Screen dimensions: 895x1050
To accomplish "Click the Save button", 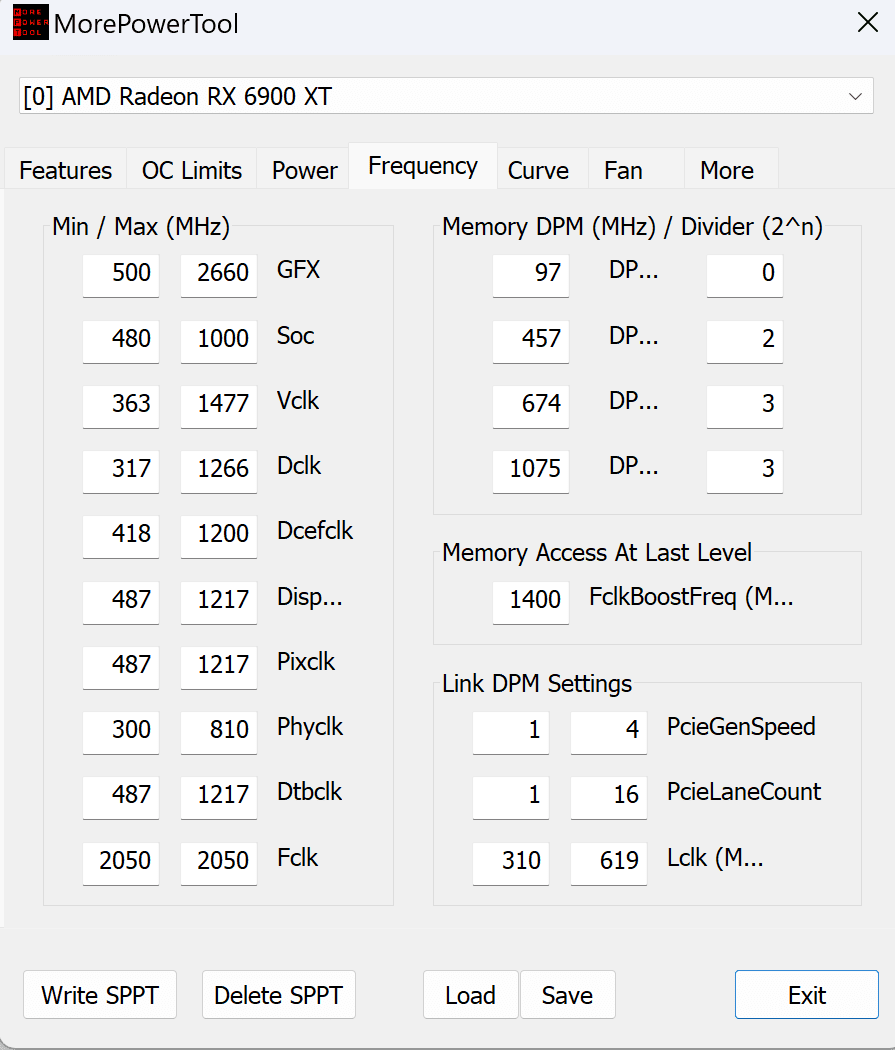I will pos(568,994).
